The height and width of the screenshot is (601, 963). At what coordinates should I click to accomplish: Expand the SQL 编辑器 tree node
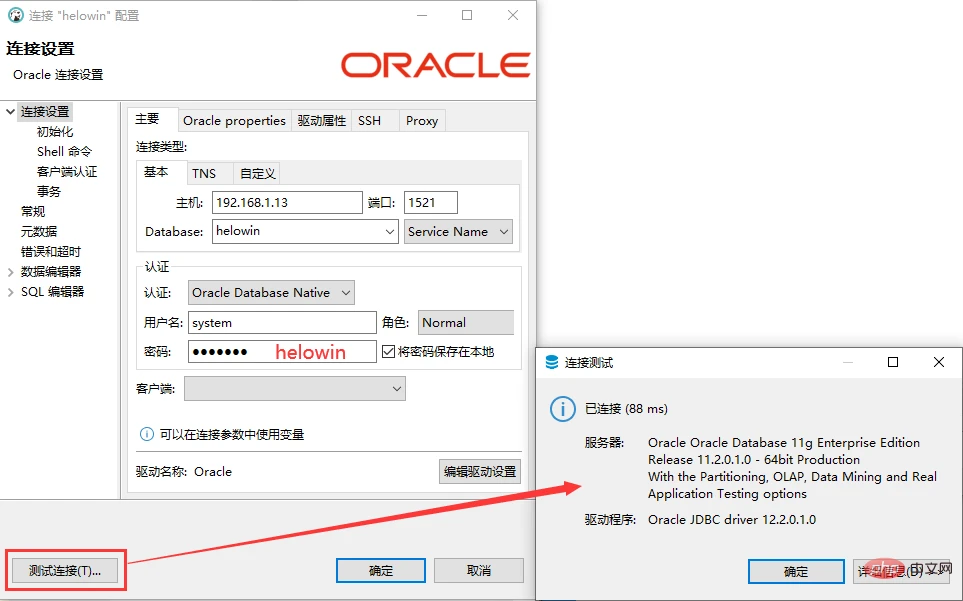[x=10, y=292]
